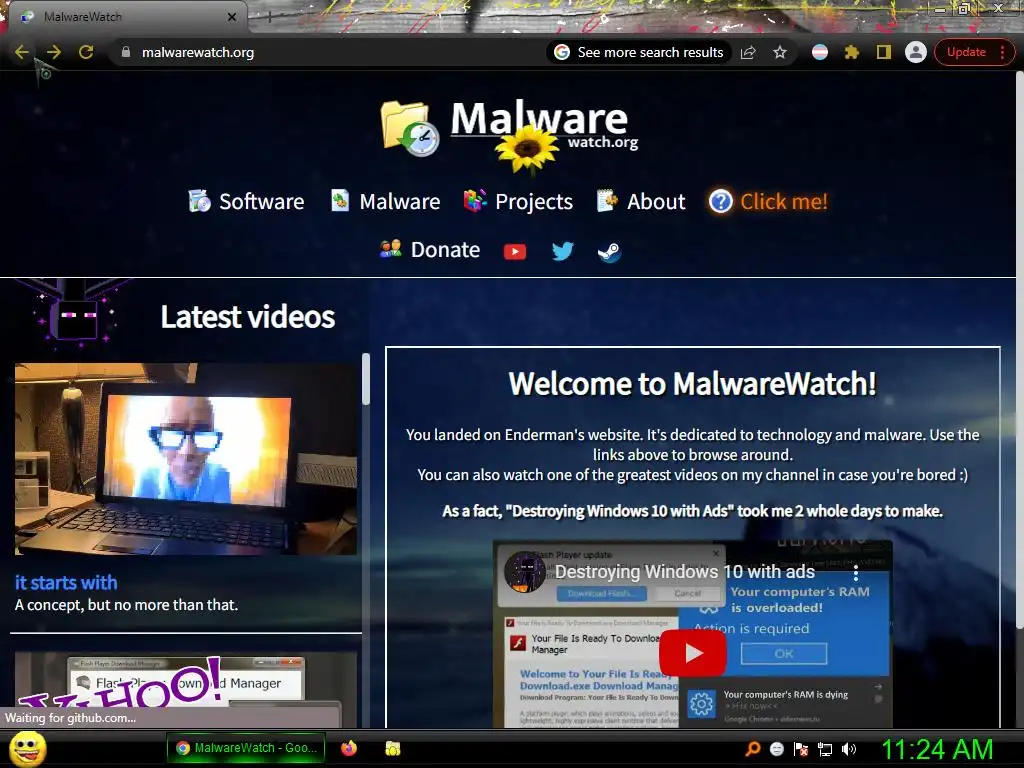Viewport: 1024px width, 768px height.
Task: Open the See more search results chip
Action: pyautogui.click(x=639, y=52)
